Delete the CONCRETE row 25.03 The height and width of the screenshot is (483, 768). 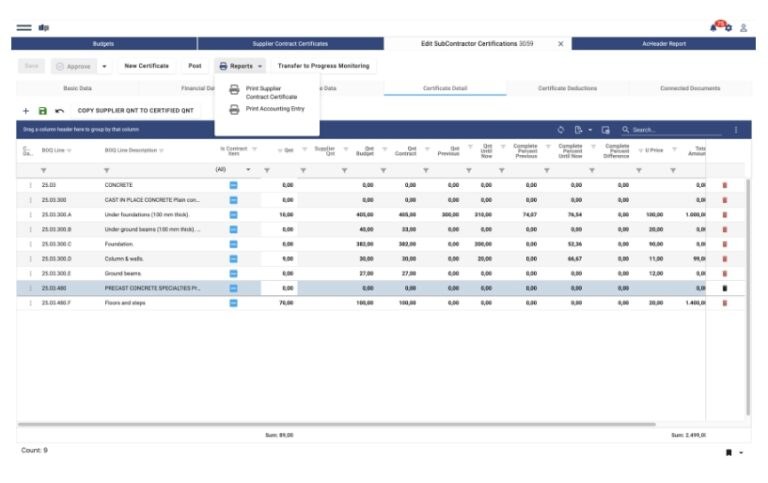click(725, 185)
